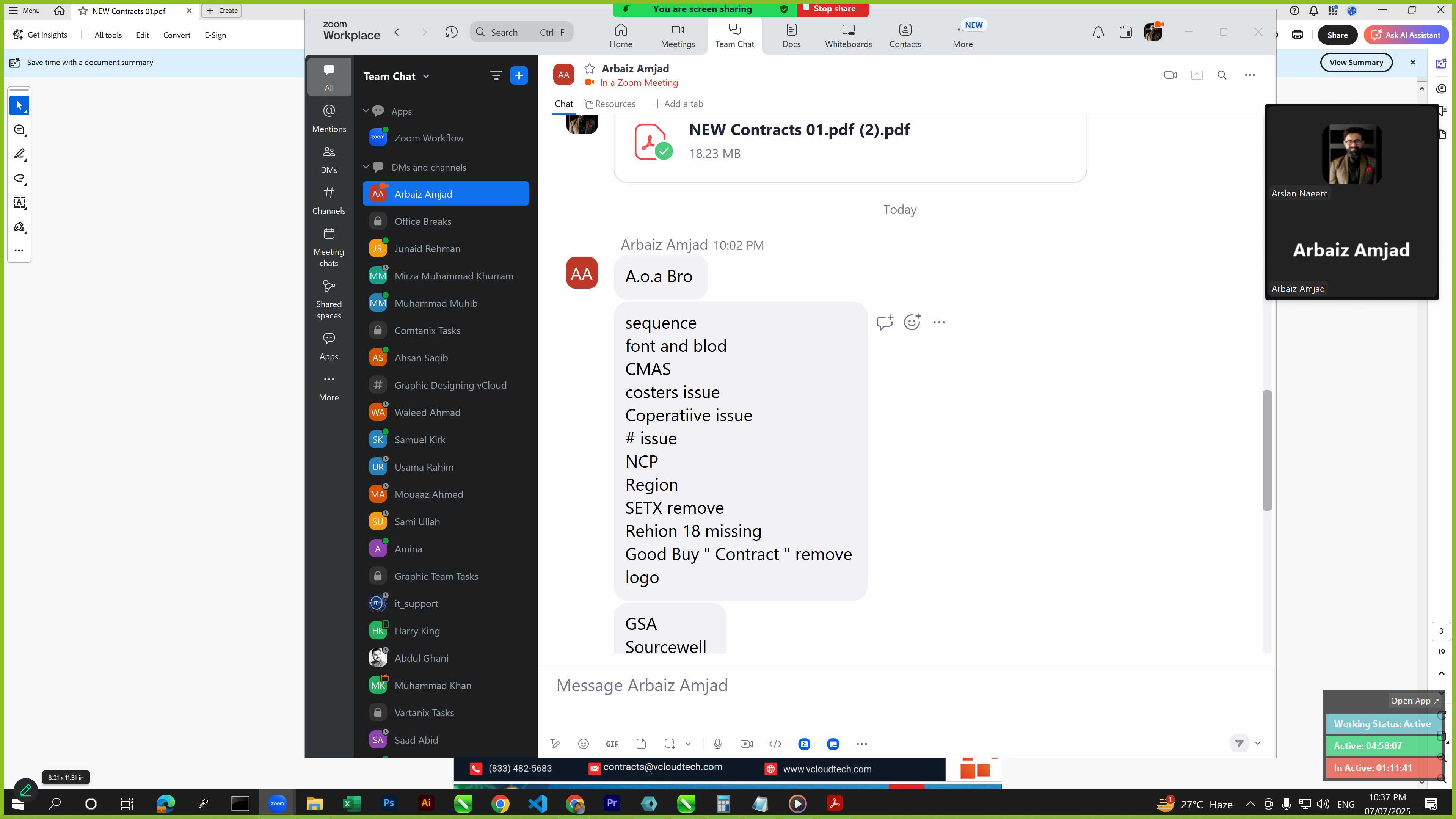Viewport: 1456px width, 819px height.
Task: Click Ask AI Assistant in Acrobat
Action: (1406, 35)
